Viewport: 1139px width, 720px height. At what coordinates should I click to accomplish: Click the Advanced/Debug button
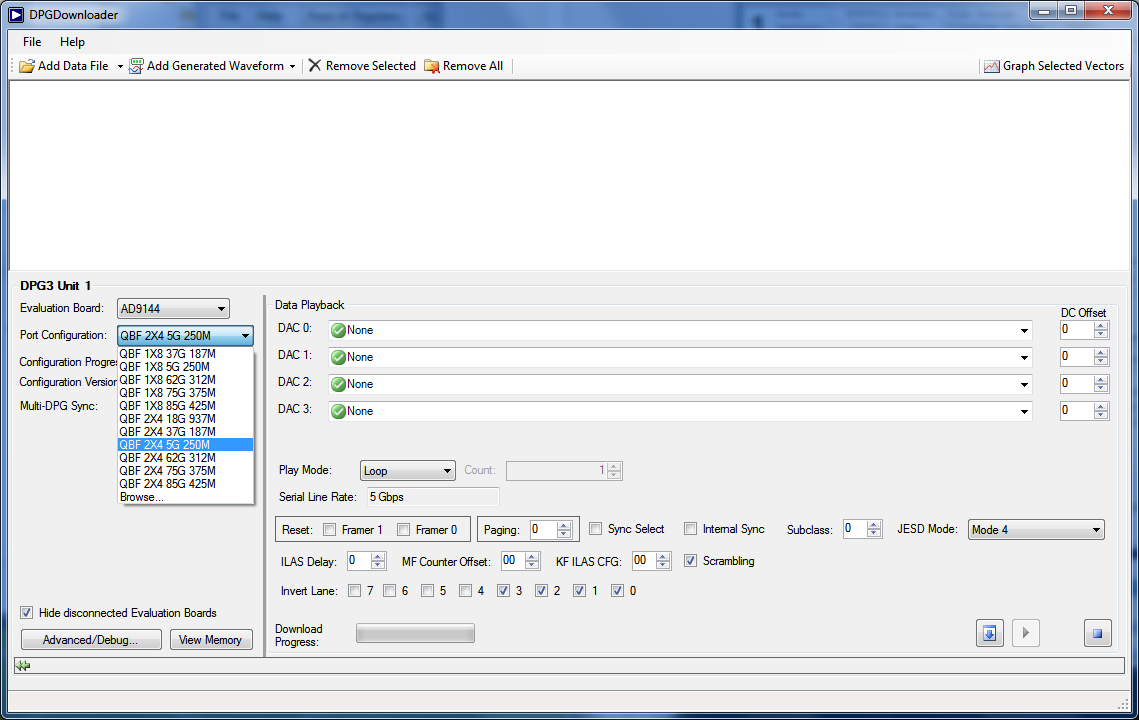[91, 640]
